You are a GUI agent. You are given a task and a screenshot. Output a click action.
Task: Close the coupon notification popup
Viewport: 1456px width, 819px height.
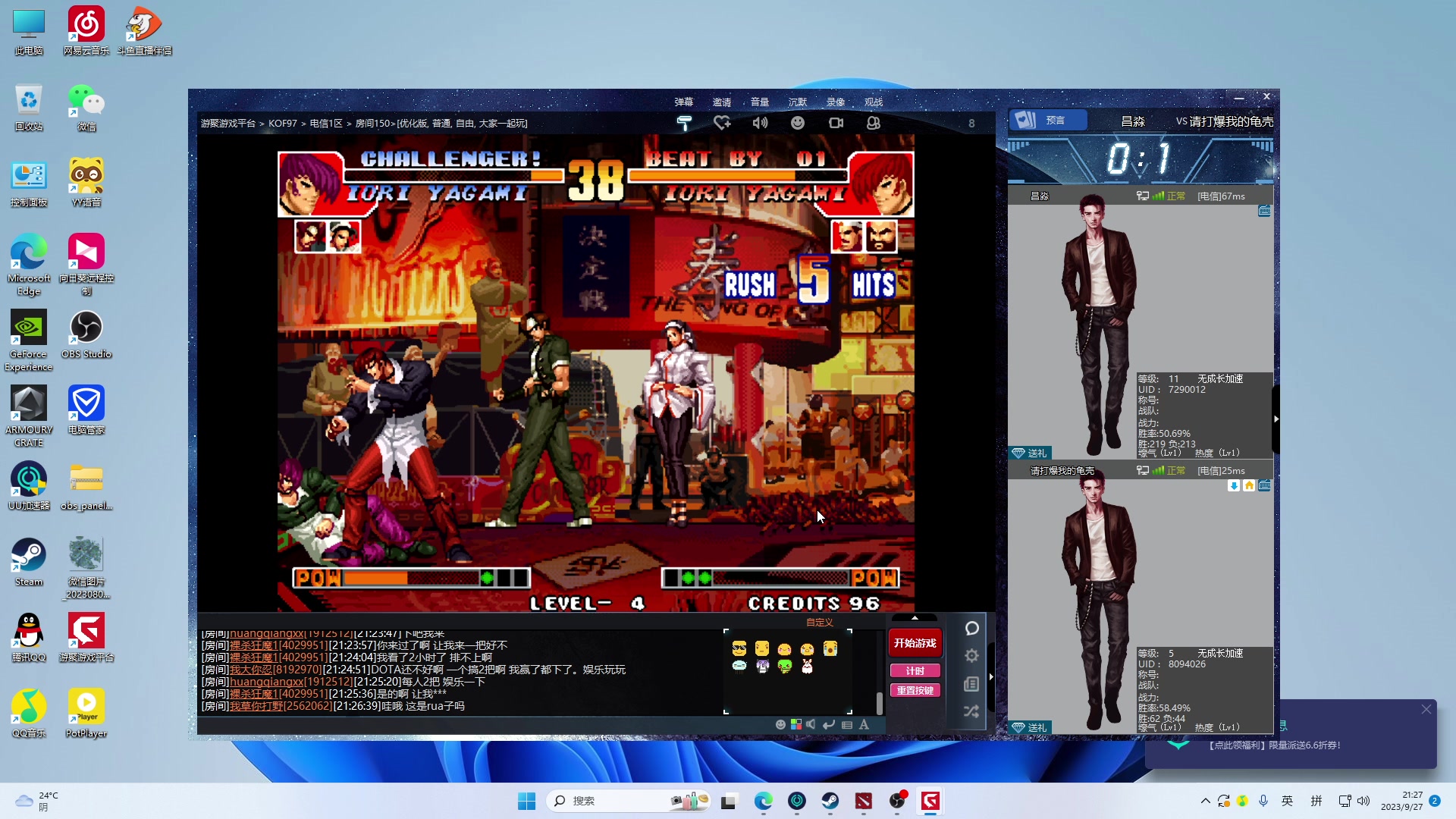(x=1426, y=709)
